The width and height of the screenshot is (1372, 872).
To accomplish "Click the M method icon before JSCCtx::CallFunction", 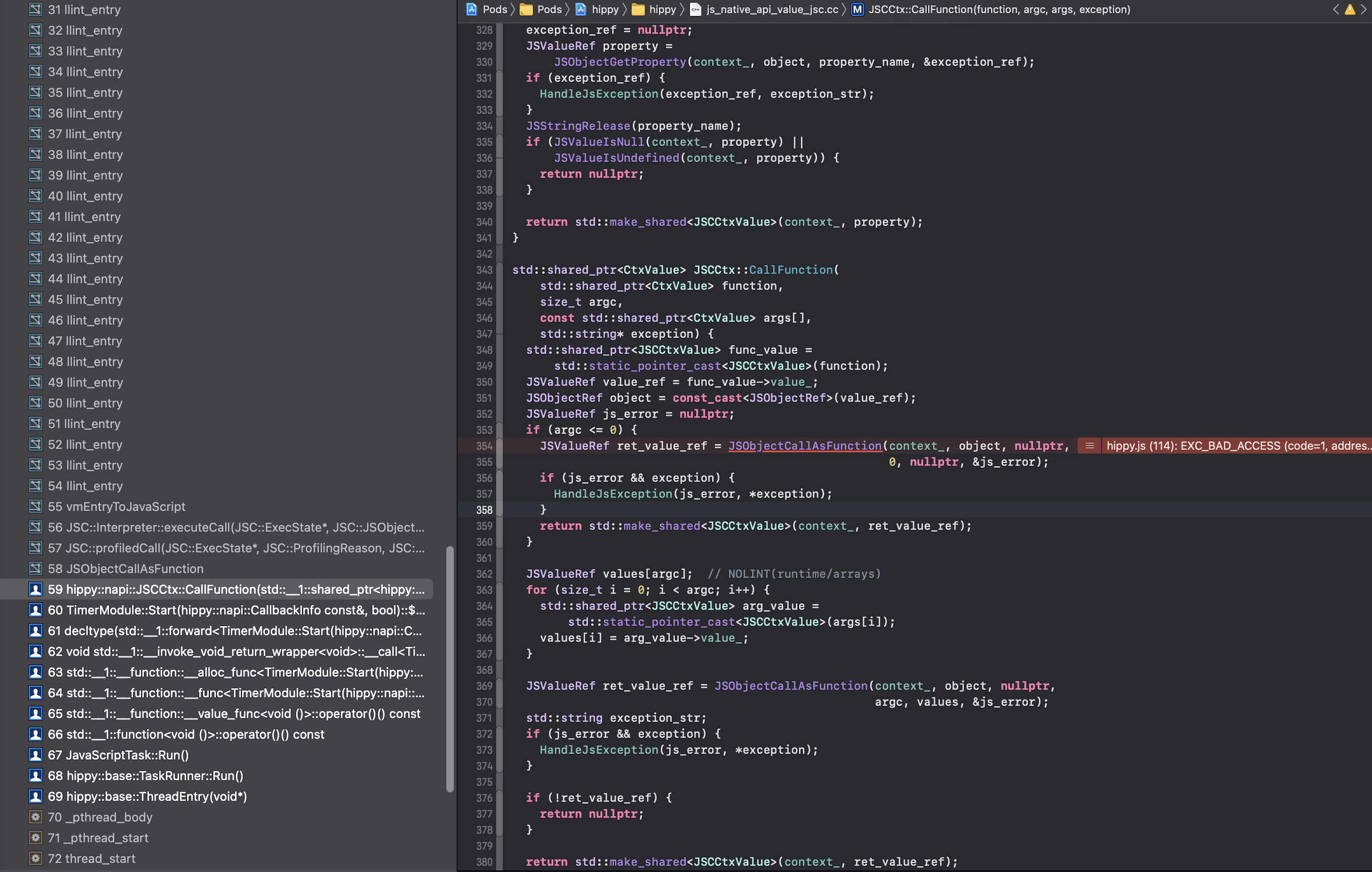I will pyautogui.click(x=857, y=9).
